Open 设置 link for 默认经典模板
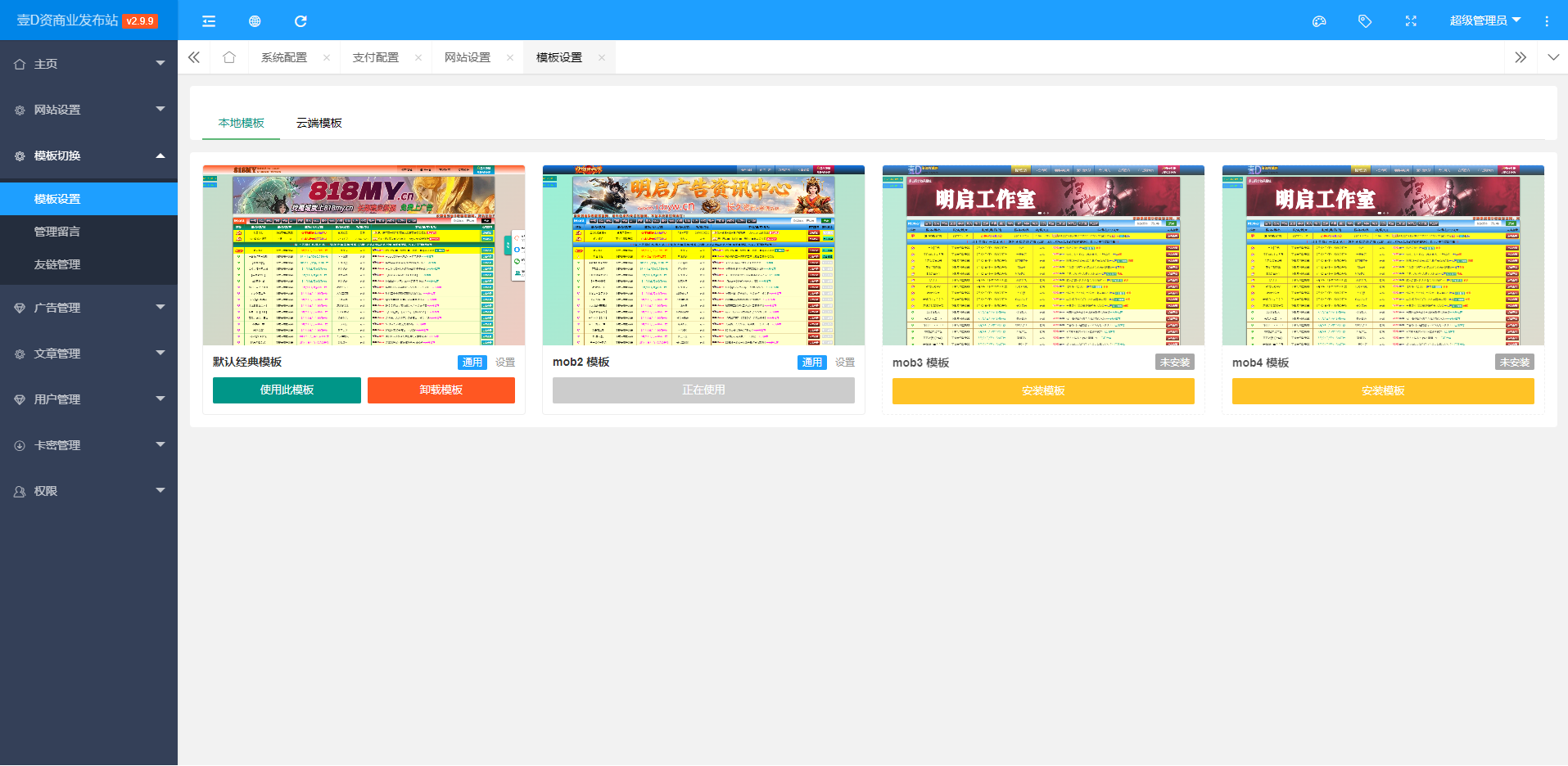The height and width of the screenshot is (766, 1568). (505, 363)
